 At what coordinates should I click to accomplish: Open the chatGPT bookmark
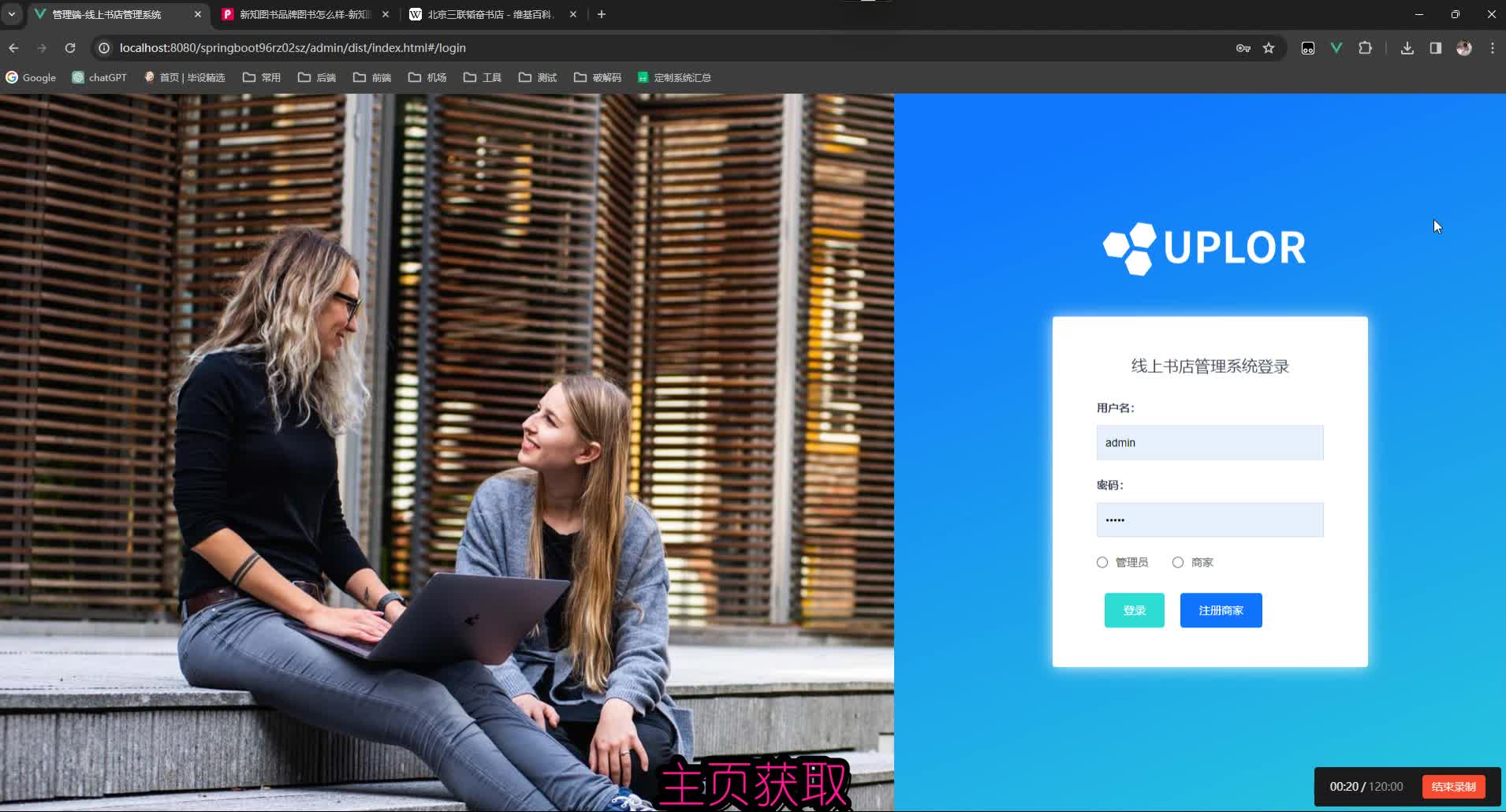pyautogui.click(x=99, y=77)
